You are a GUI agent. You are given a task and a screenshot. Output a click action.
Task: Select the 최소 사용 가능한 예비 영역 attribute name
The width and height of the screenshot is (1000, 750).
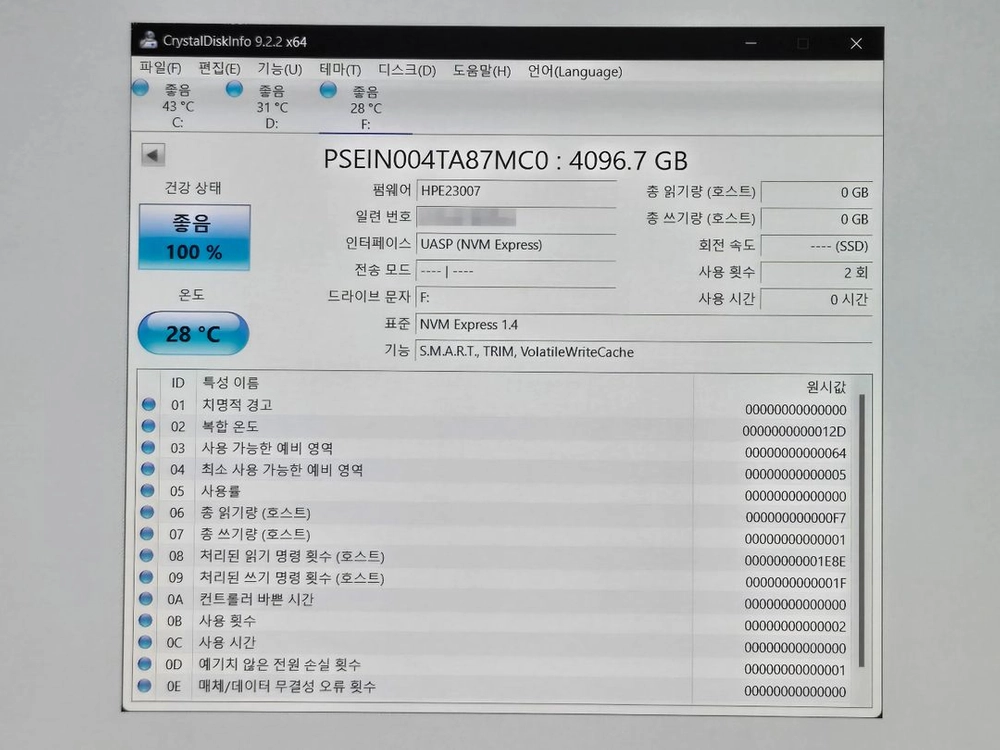282,470
